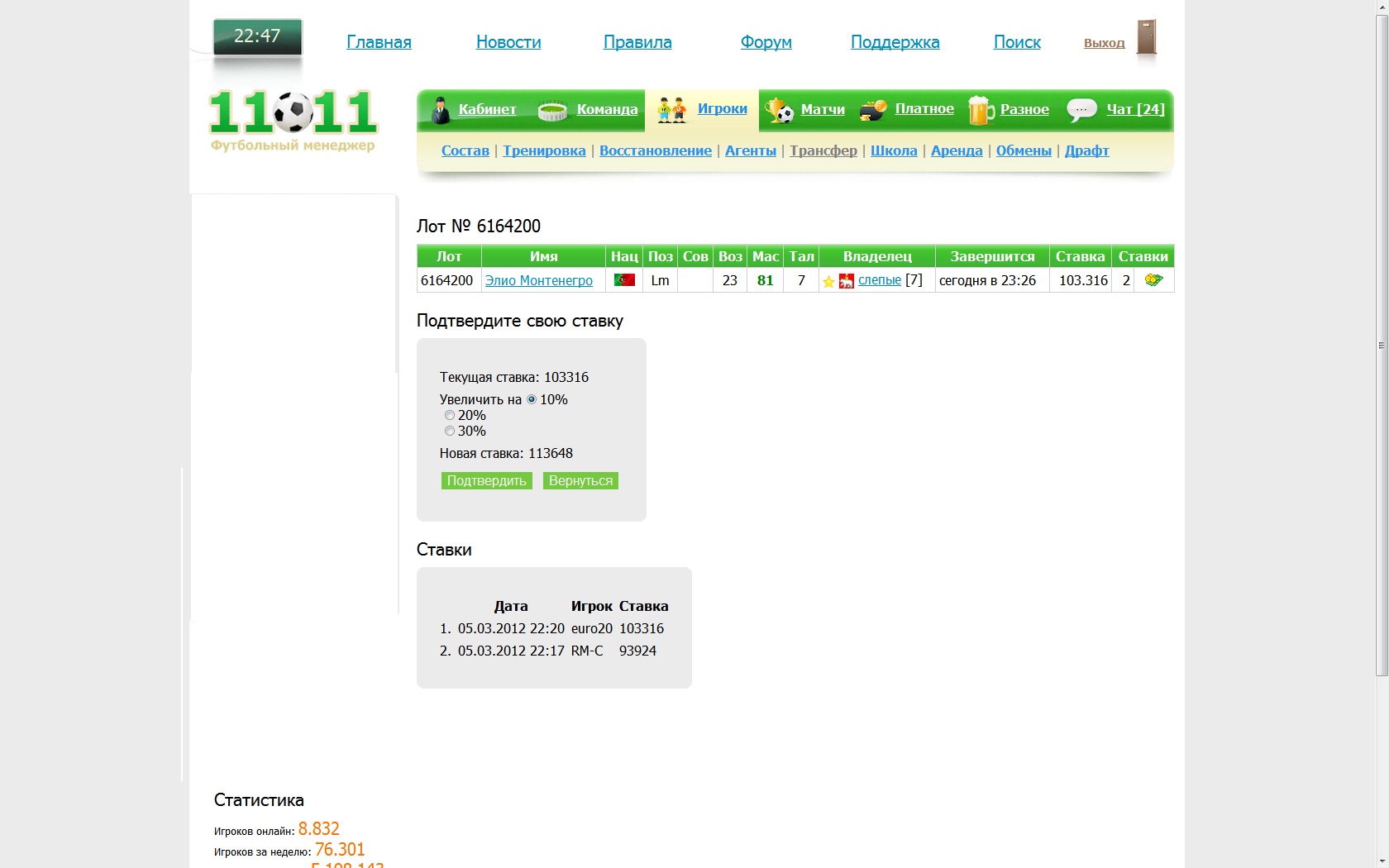
Task: Click the trophy and ball icon beside Матчи
Action: (x=780, y=110)
